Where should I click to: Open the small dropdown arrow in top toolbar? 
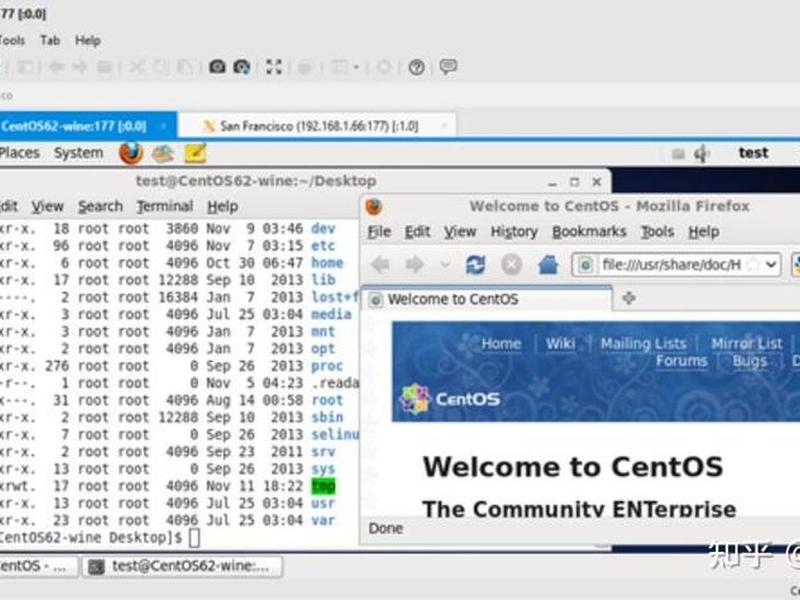(356, 67)
